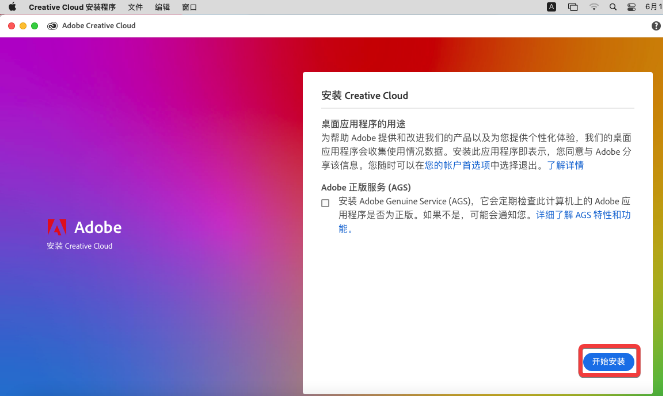Viewport: 663px width, 396px height.
Task: Click the menu bar date display
Action: [x=654, y=7]
